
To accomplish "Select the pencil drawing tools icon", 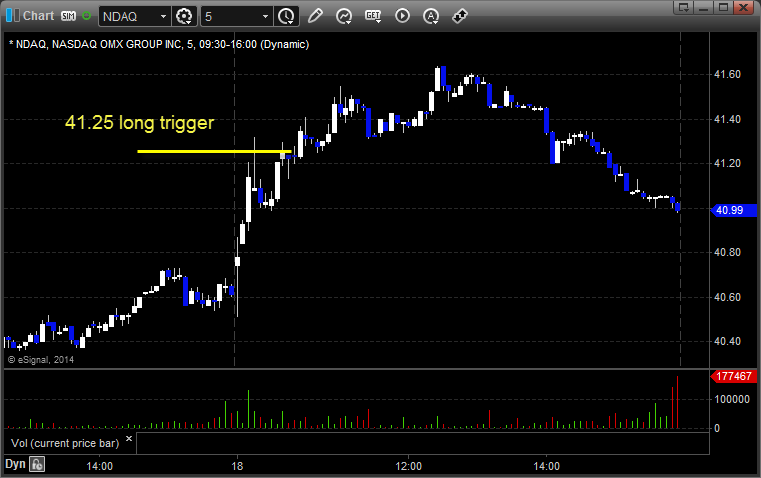I will (x=315, y=16).
